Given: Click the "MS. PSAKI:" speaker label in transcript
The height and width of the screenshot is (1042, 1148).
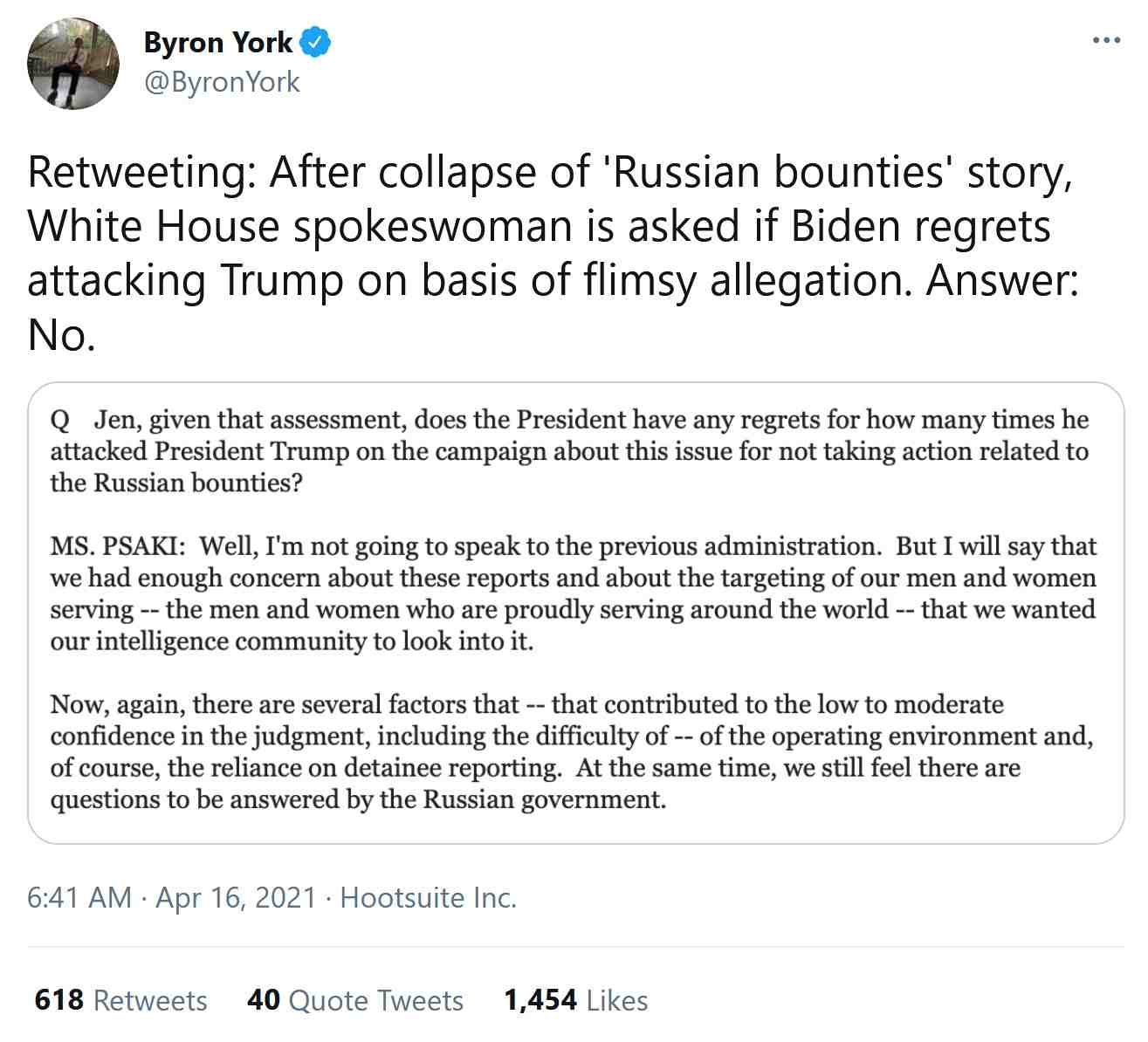Looking at the screenshot, I should pyautogui.click(x=117, y=546).
